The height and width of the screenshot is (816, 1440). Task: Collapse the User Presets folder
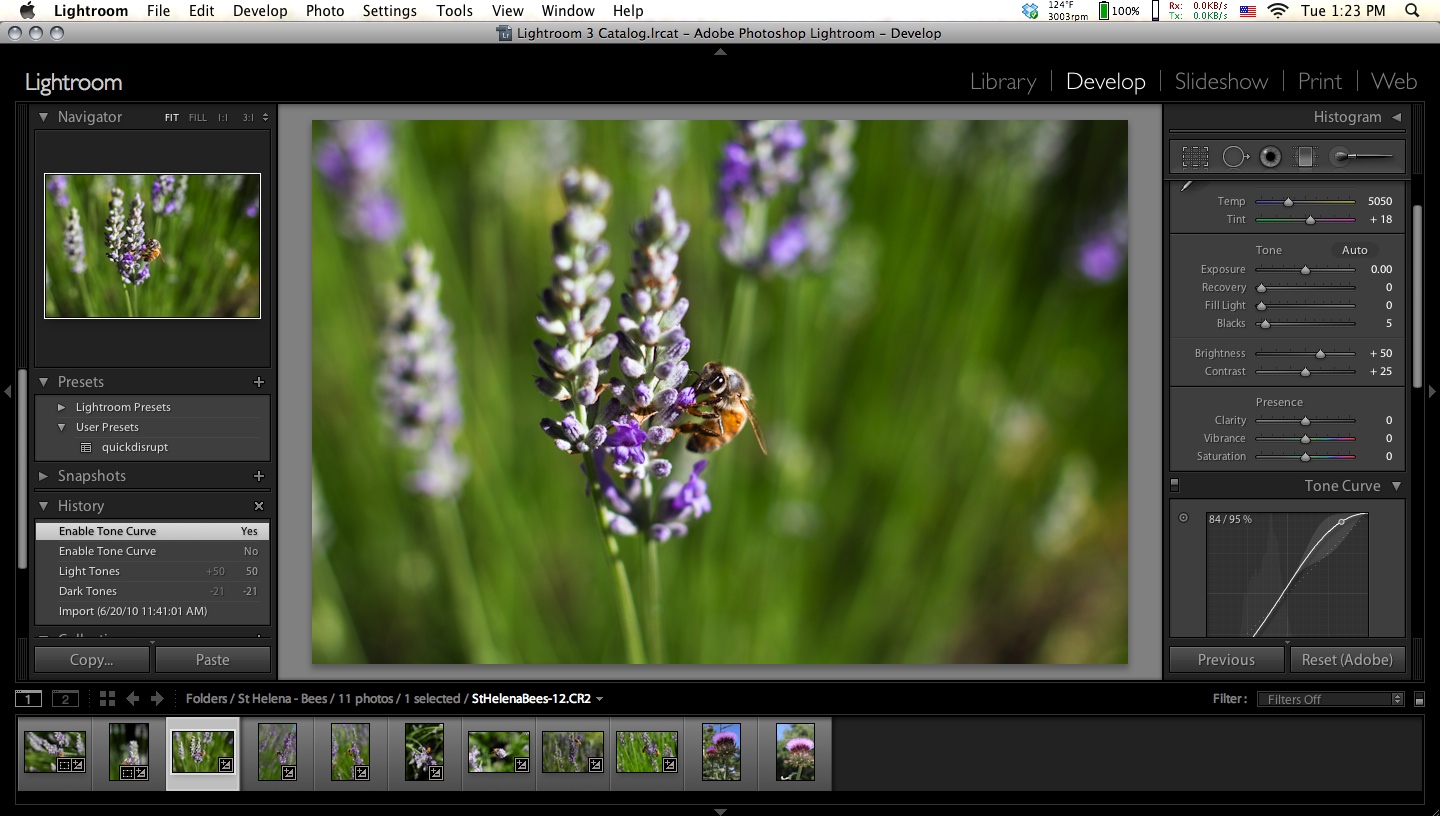coord(62,427)
